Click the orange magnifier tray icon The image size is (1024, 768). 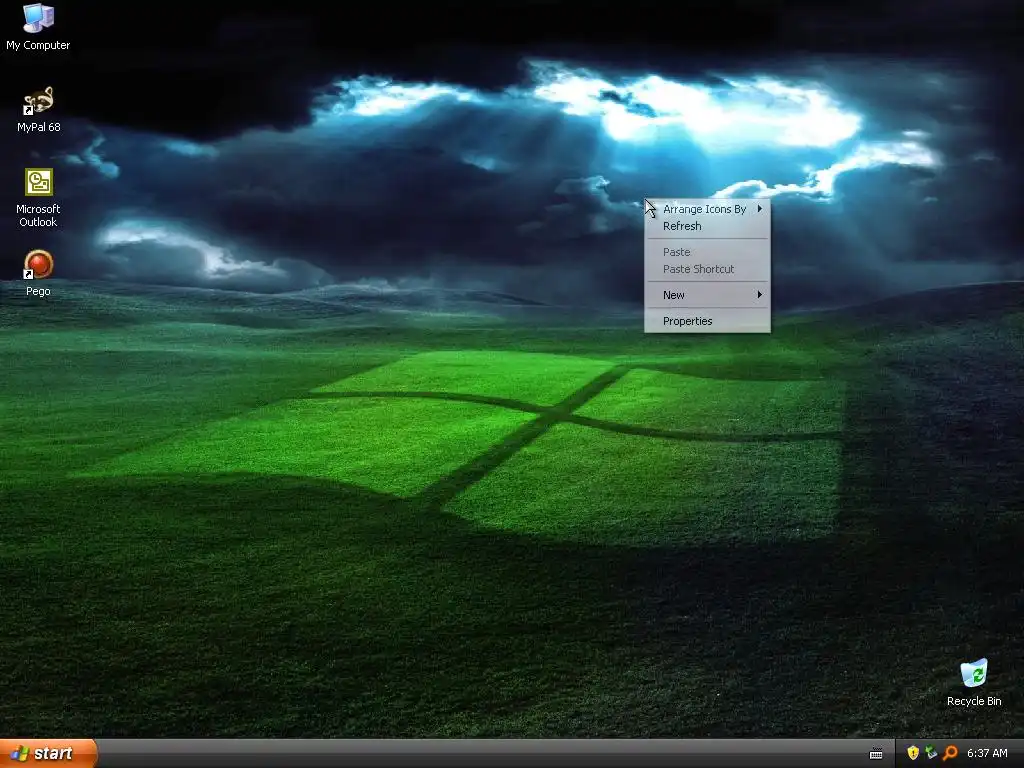pyautogui.click(x=950, y=753)
